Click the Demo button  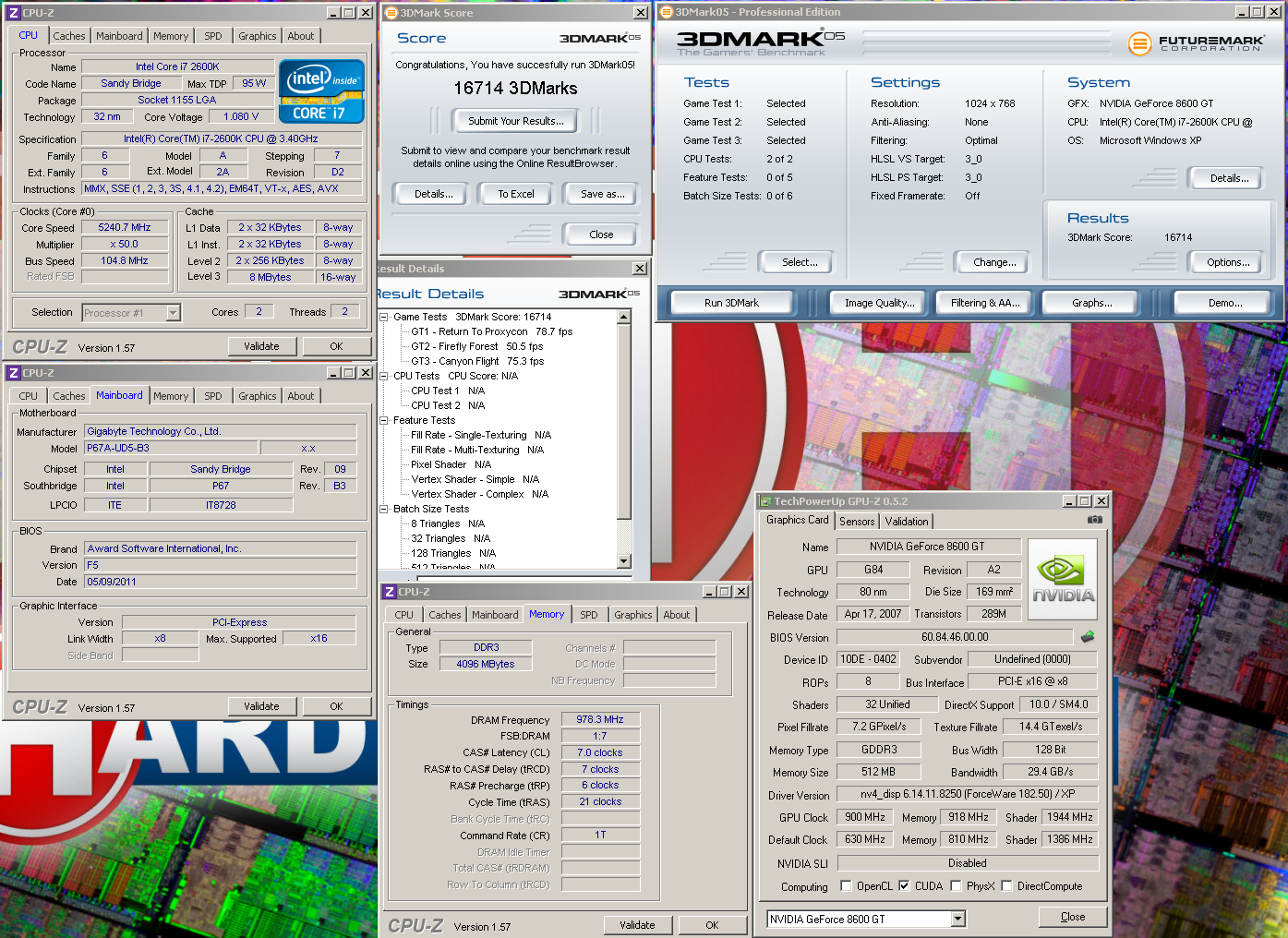(x=1225, y=303)
